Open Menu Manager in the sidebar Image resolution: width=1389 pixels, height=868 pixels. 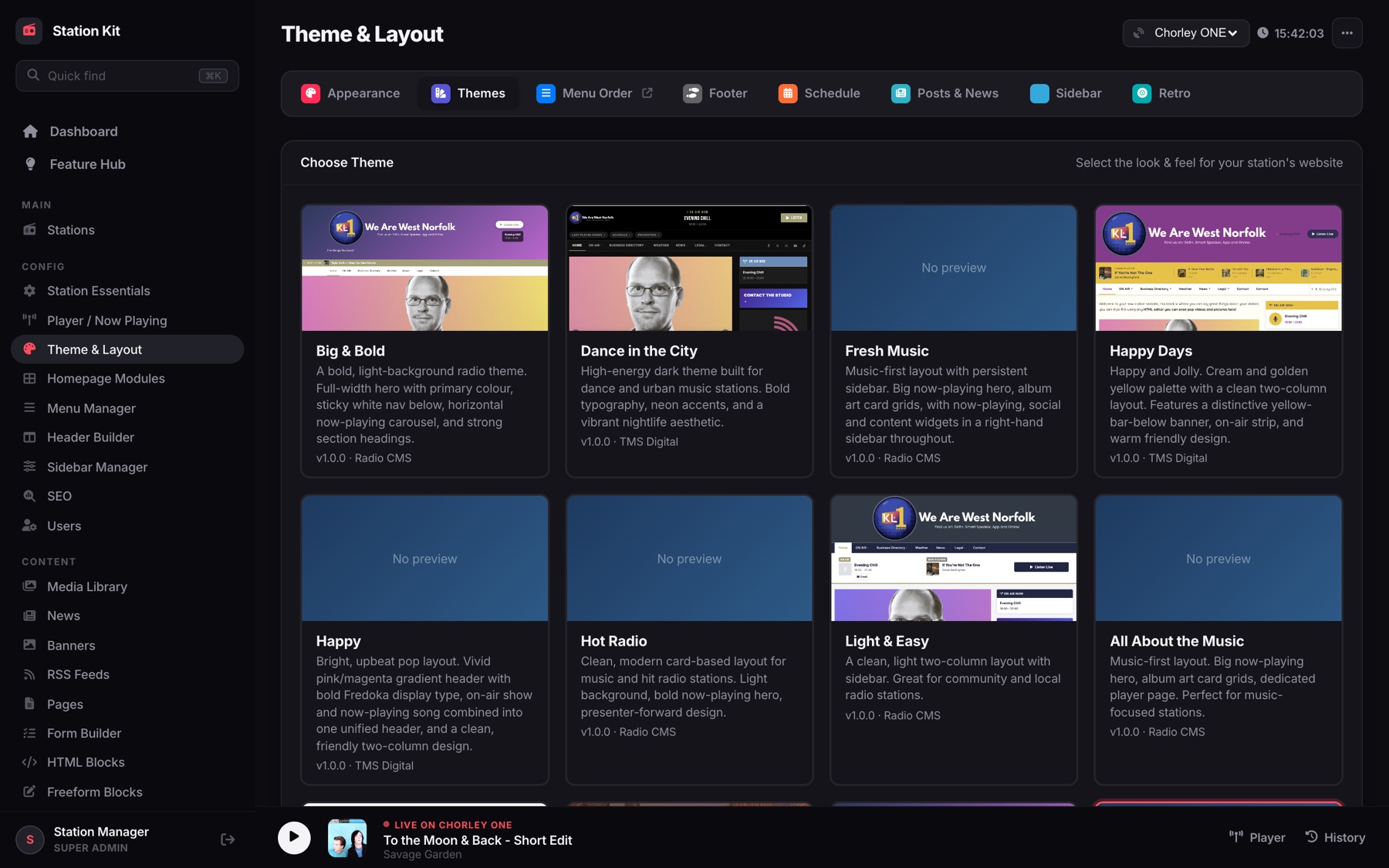click(x=91, y=408)
